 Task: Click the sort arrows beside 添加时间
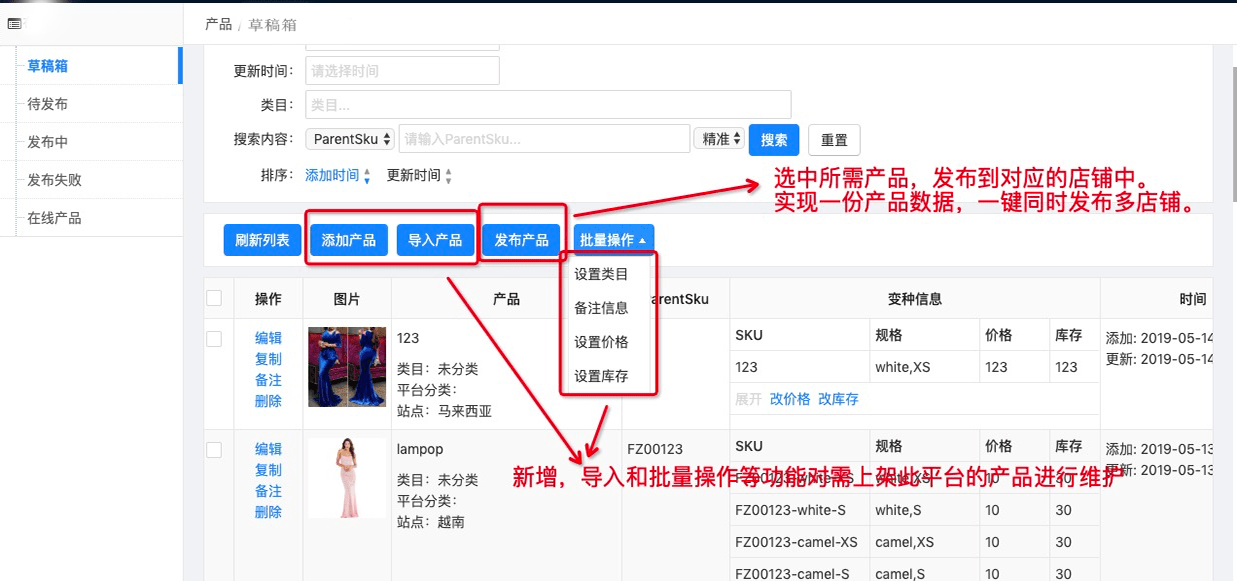pyautogui.click(x=367, y=177)
